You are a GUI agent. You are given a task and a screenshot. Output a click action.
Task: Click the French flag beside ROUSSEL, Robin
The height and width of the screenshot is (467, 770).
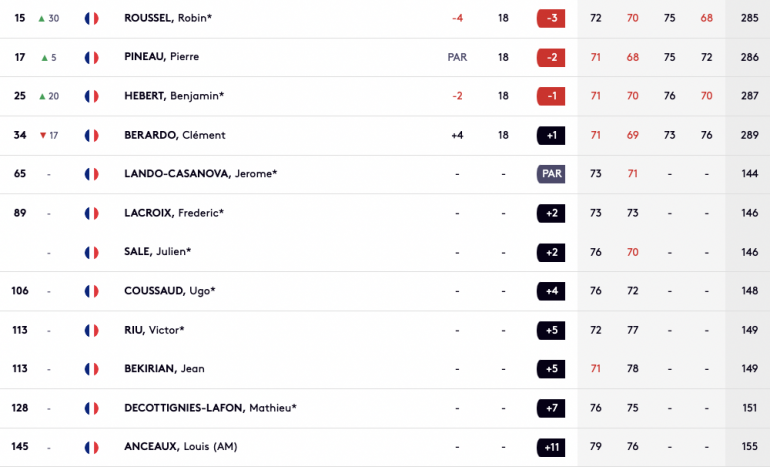pos(91,18)
